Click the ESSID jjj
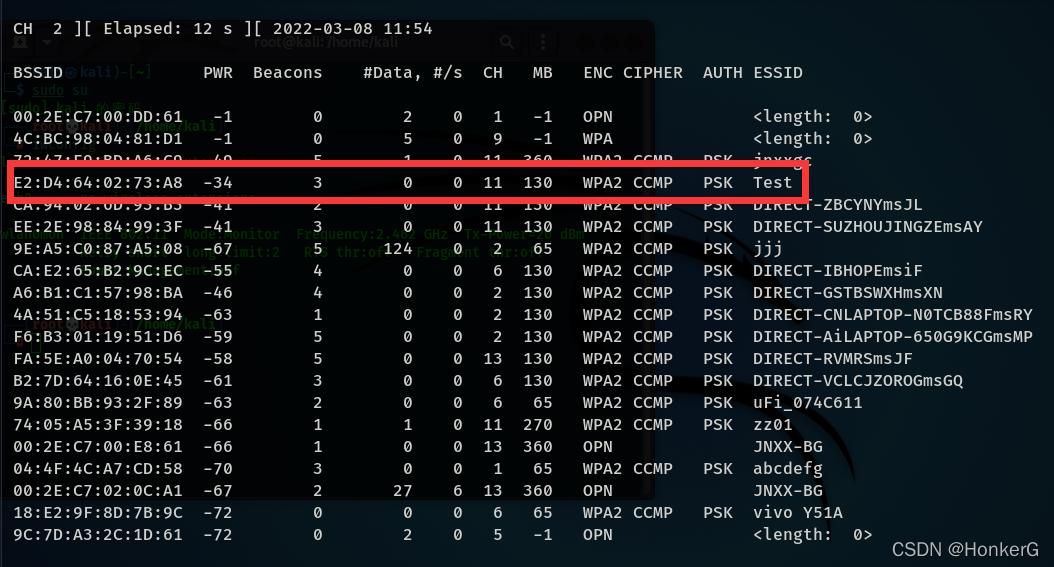The image size is (1054, 567). point(768,250)
